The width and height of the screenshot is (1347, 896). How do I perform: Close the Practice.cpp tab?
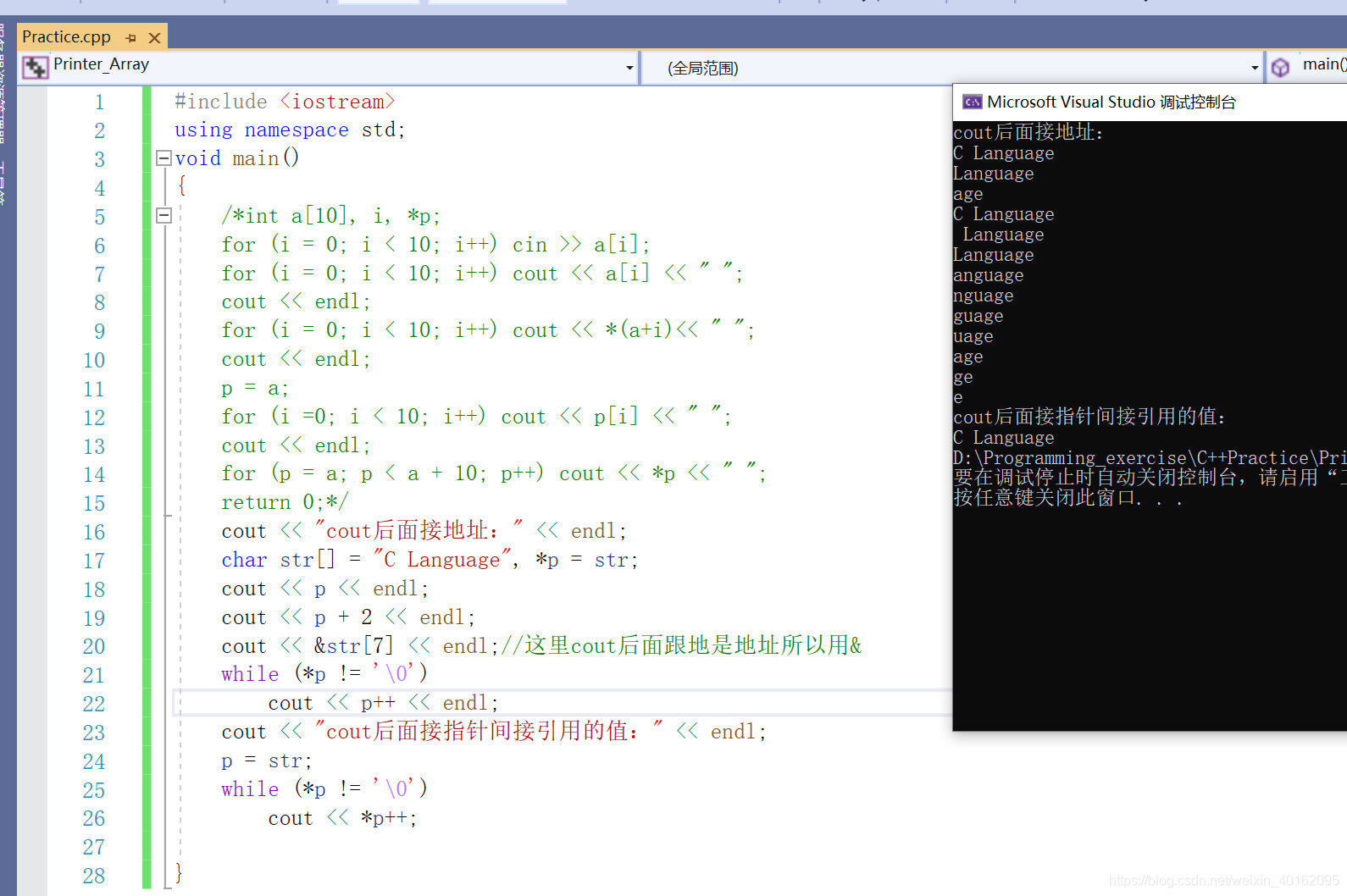coord(154,38)
